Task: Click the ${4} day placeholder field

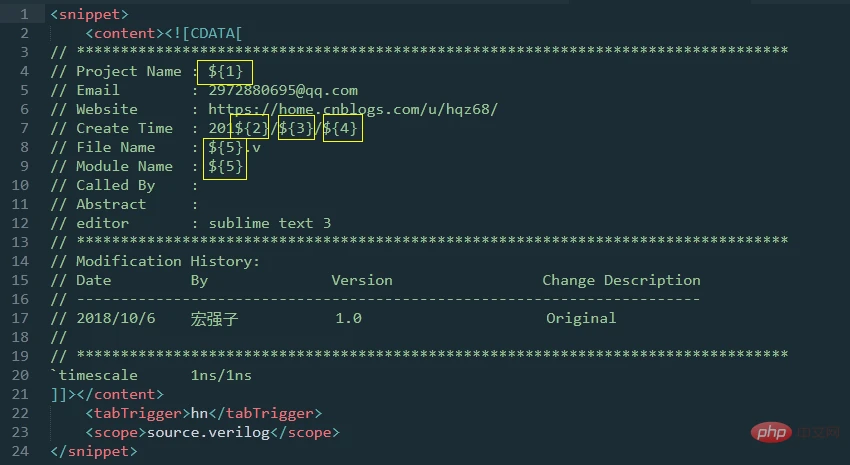Action: 339,128
